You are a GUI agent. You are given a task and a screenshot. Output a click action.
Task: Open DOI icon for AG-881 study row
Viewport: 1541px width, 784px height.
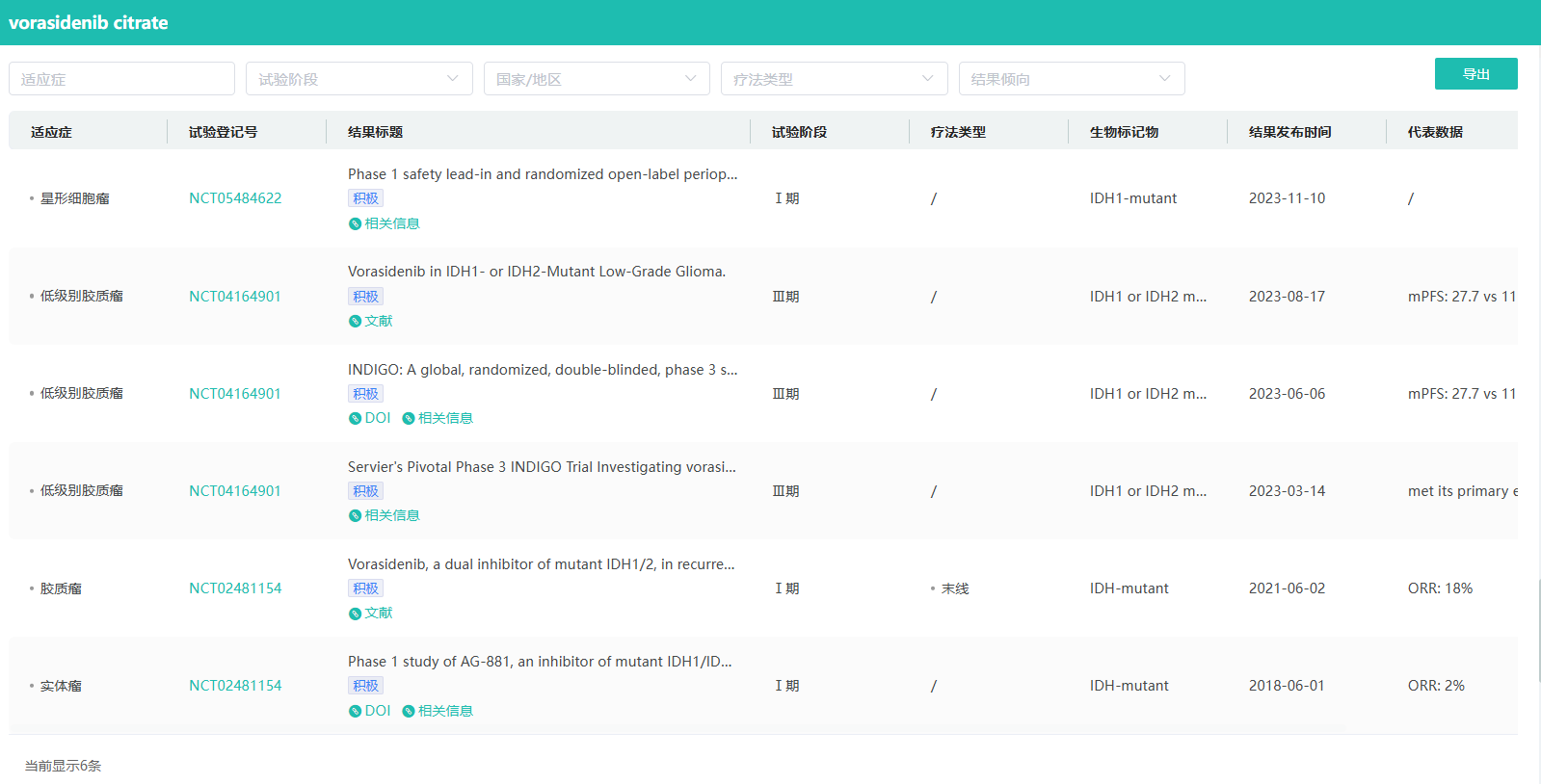coord(355,711)
